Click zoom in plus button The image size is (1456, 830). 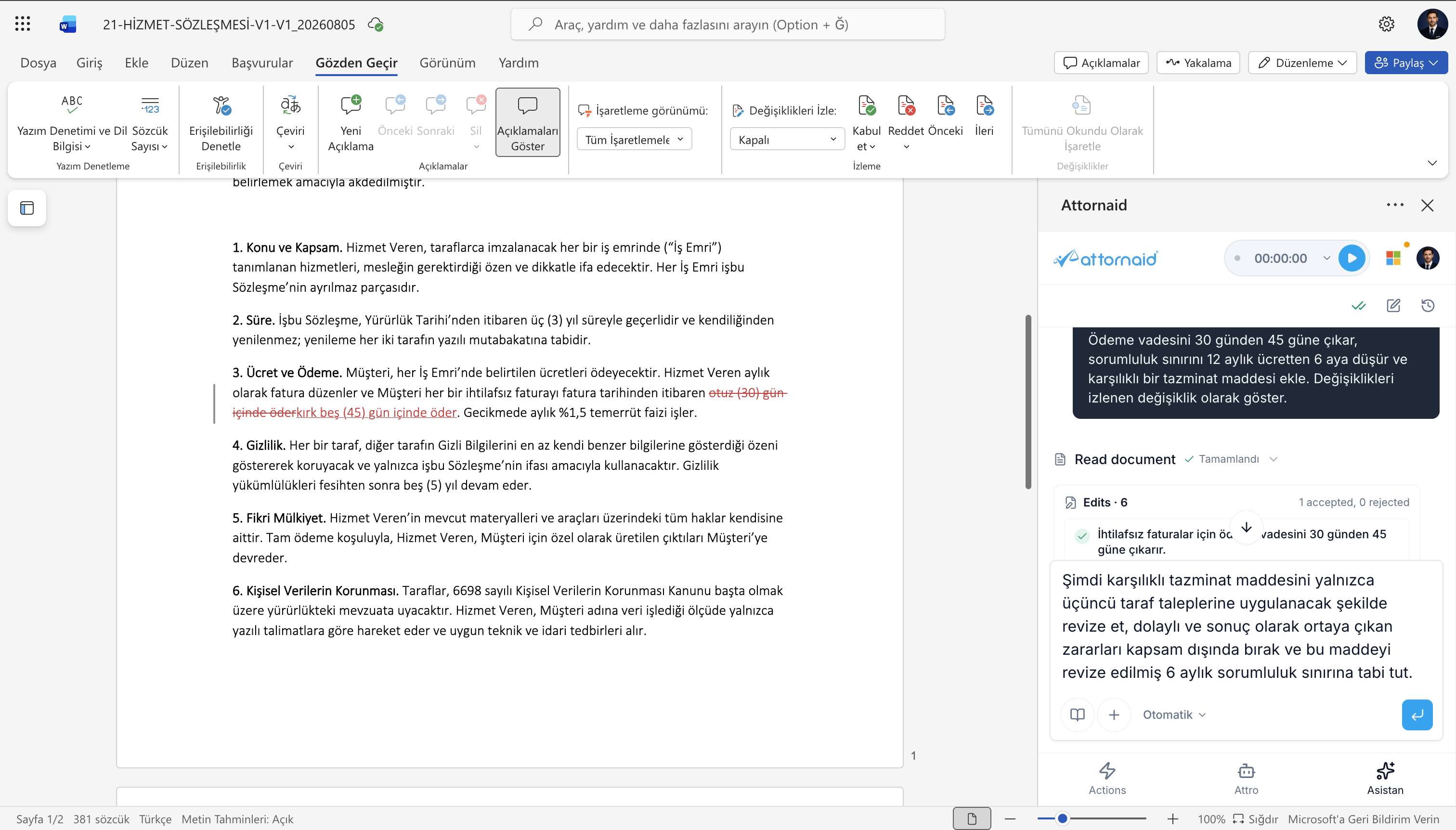(1172, 819)
